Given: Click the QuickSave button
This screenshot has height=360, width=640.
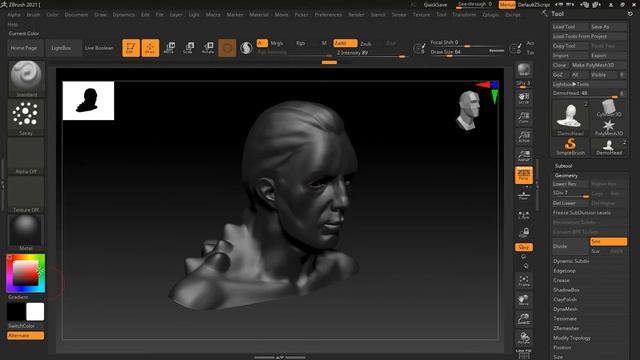Looking at the screenshot, I should click(x=435, y=5).
